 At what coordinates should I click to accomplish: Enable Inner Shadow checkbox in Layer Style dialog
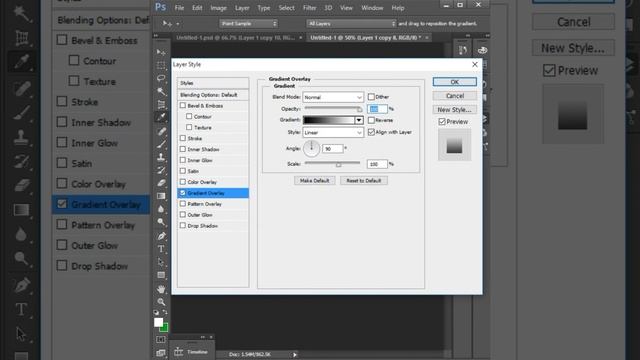183,149
